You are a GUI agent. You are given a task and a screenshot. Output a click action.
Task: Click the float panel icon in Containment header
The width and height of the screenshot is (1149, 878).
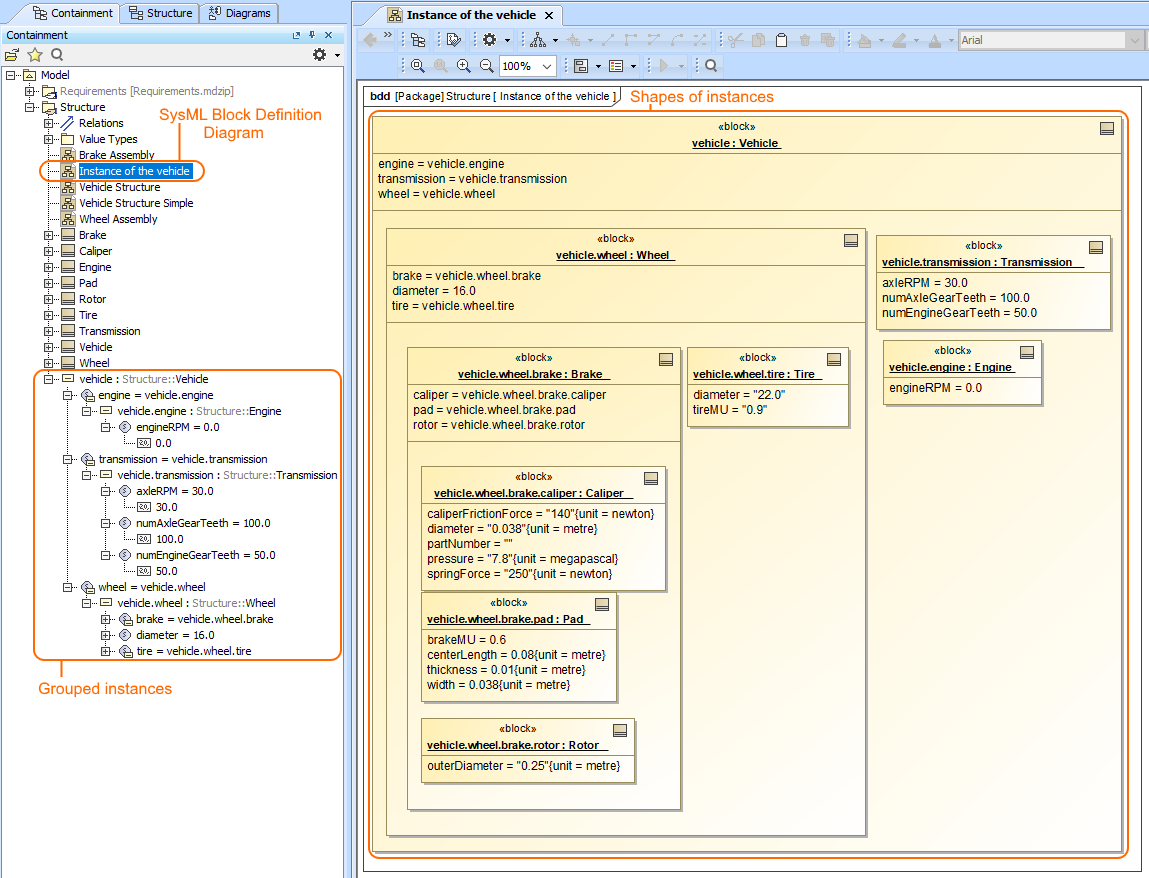click(296, 35)
